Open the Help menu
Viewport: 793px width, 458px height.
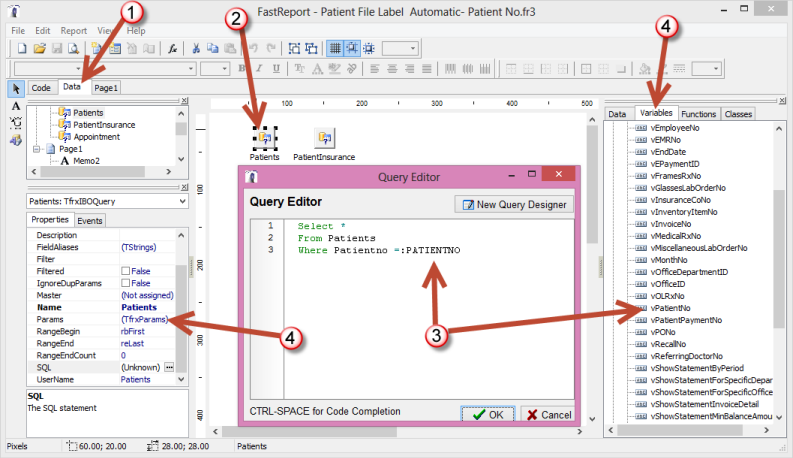[136, 31]
